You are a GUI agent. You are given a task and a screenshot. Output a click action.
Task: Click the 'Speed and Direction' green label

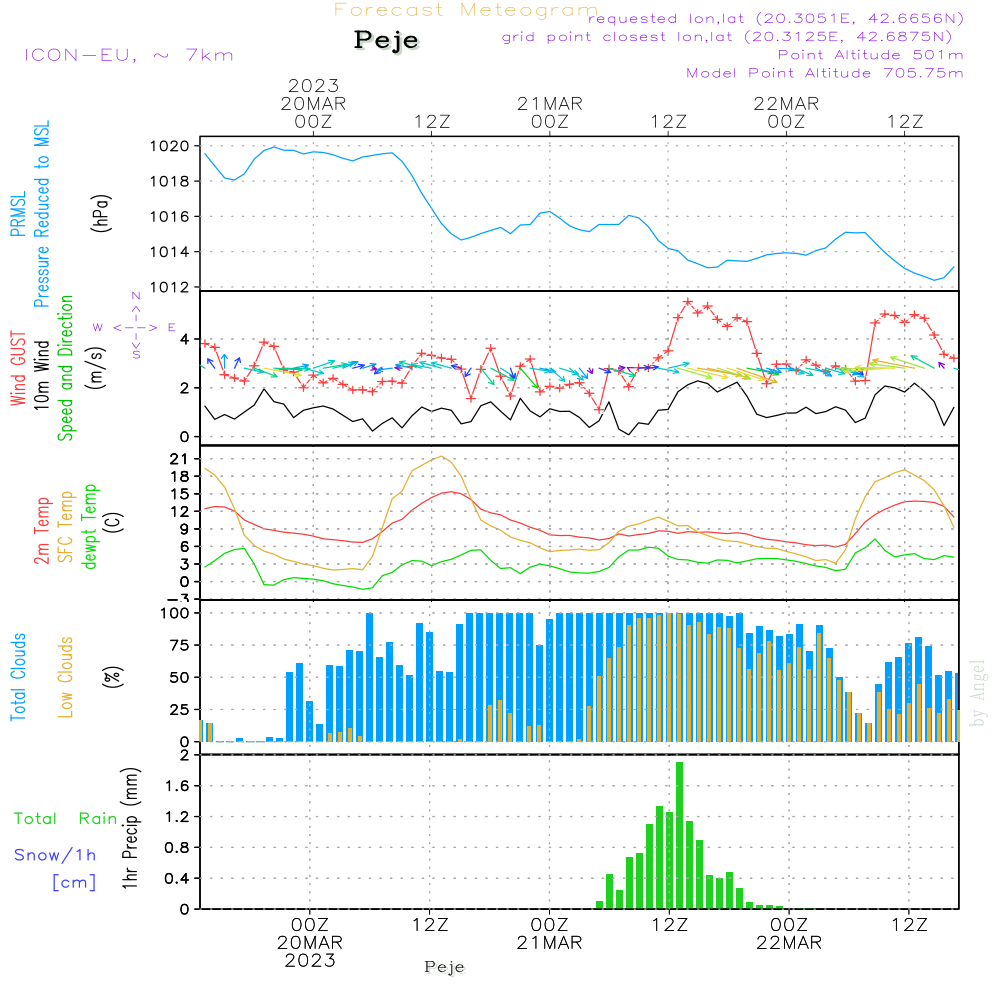65,368
